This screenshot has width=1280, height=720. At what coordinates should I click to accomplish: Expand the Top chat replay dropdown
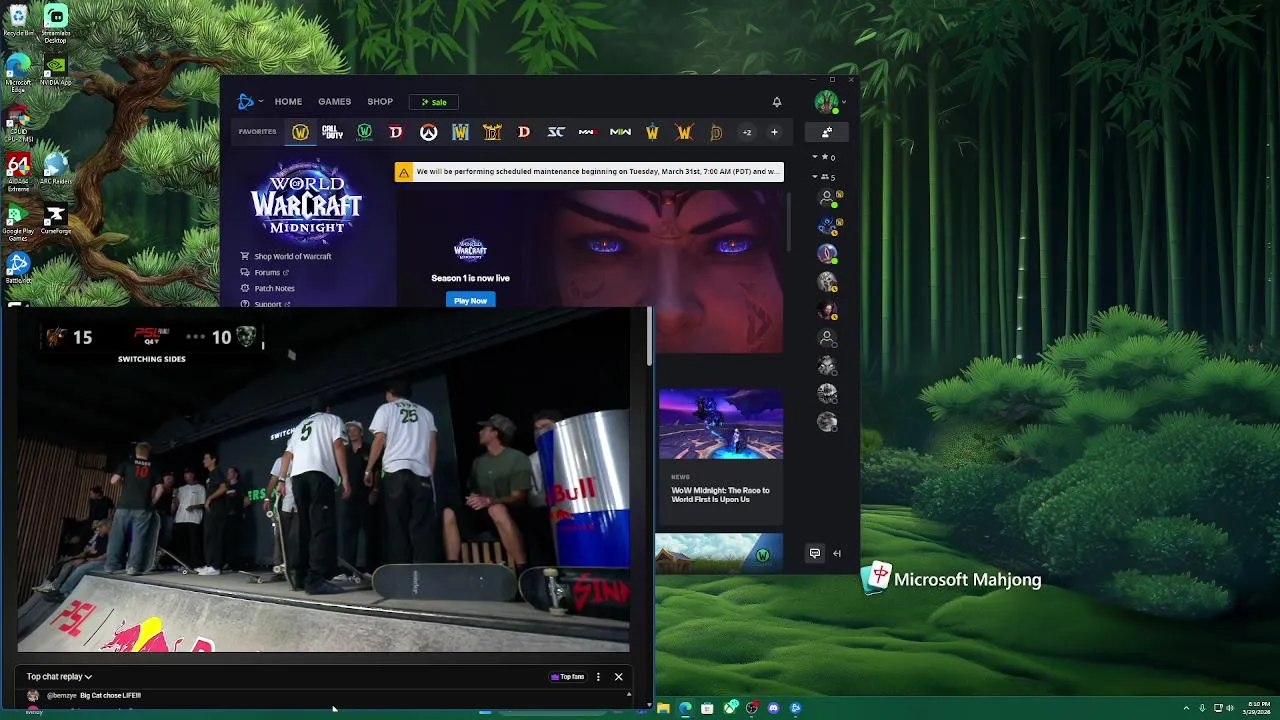[59, 677]
